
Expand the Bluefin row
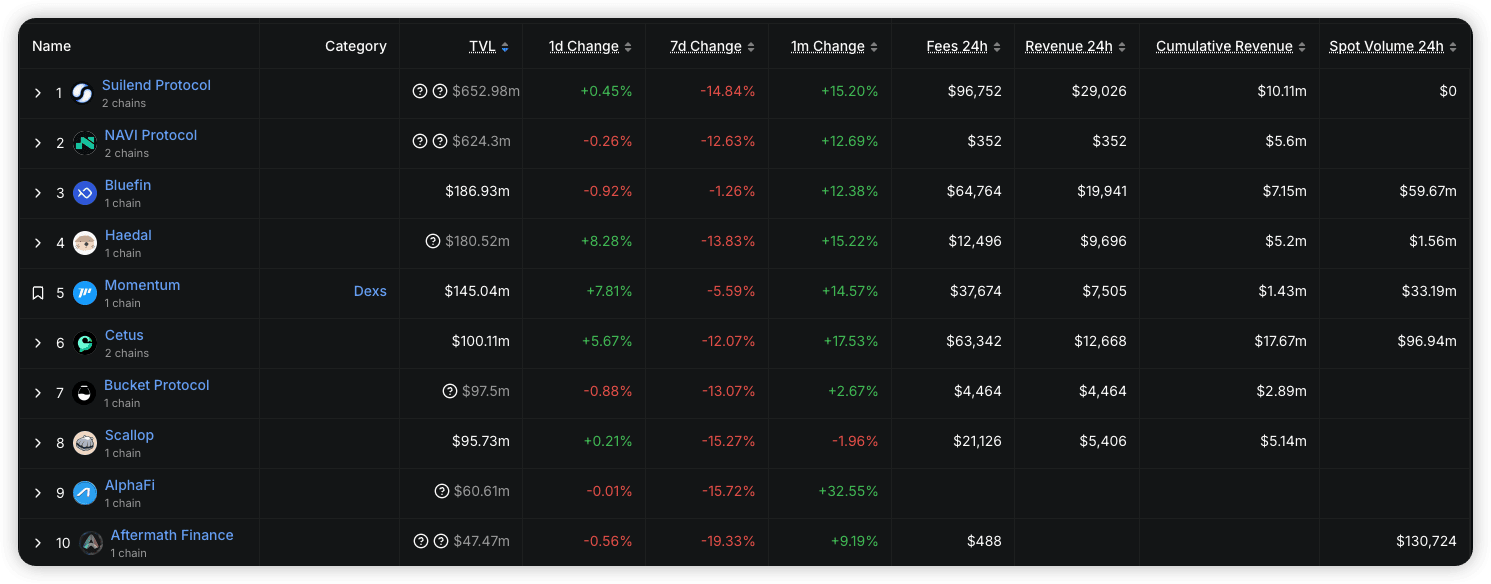point(38,193)
